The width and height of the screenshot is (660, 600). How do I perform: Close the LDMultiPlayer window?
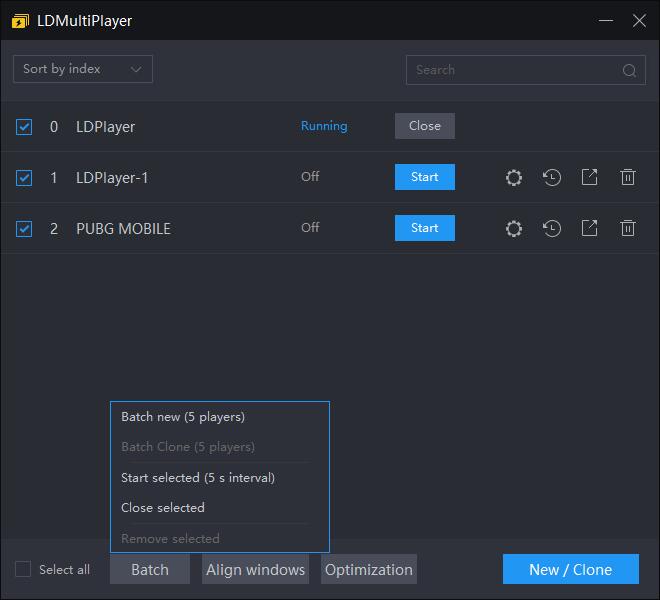coord(639,20)
